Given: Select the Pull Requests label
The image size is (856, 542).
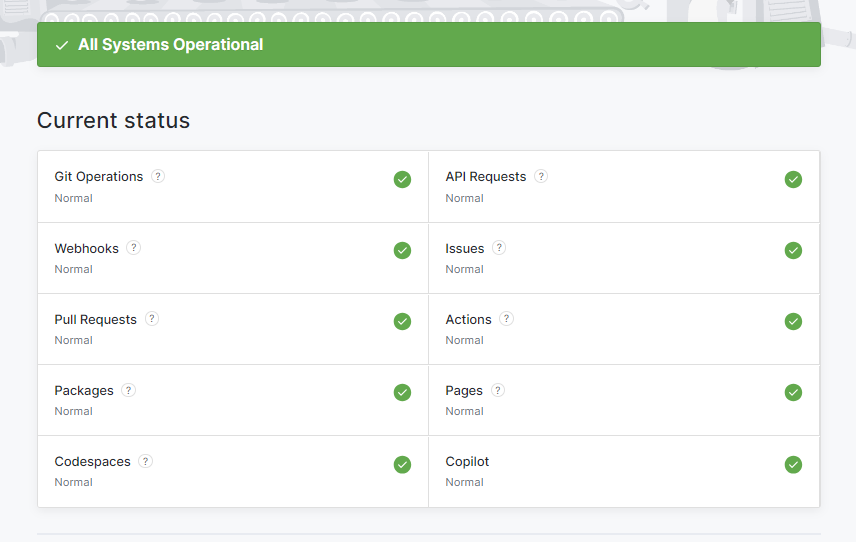Looking at the screenshot, I should (96, 319).
